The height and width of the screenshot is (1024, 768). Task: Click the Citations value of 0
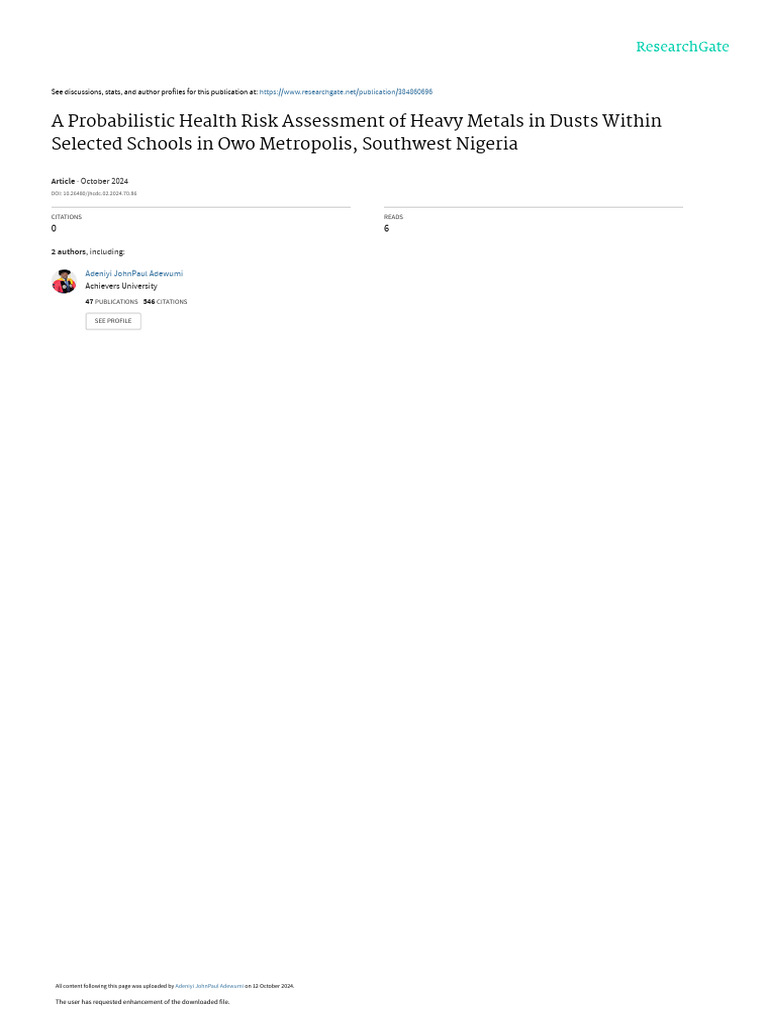pyautogui.click(x=54, y=228)
